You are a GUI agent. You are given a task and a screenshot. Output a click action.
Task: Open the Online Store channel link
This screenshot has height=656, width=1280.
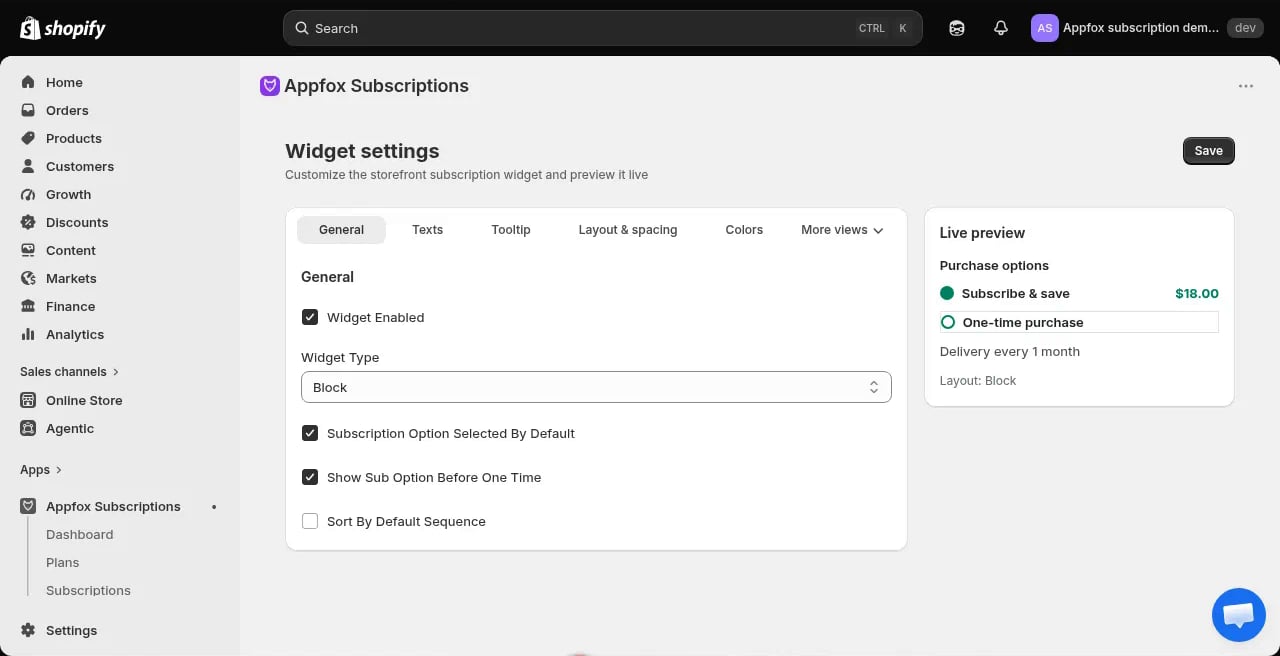click(x=84, y=400)
